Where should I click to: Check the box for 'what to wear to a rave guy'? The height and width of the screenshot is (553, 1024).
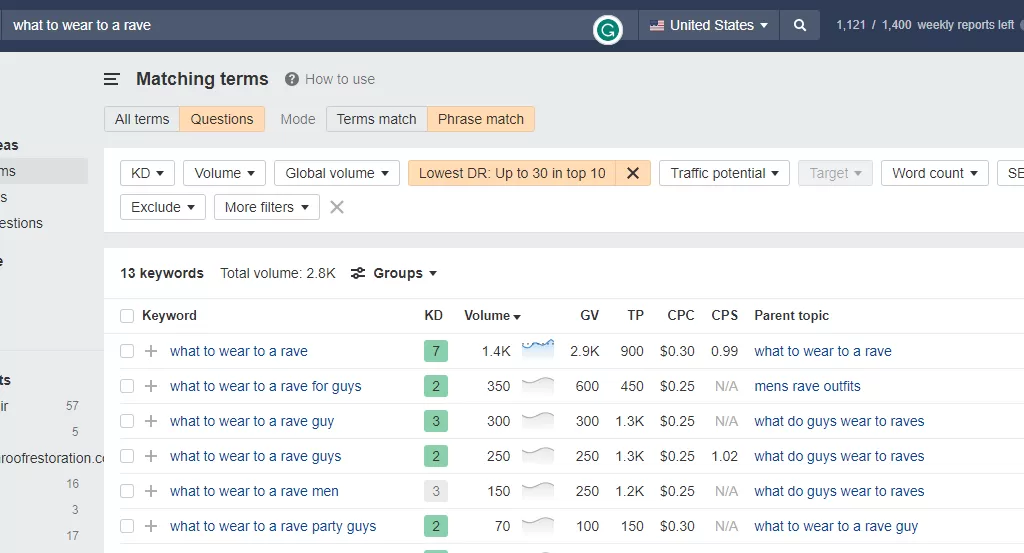(x=127, y=421)
